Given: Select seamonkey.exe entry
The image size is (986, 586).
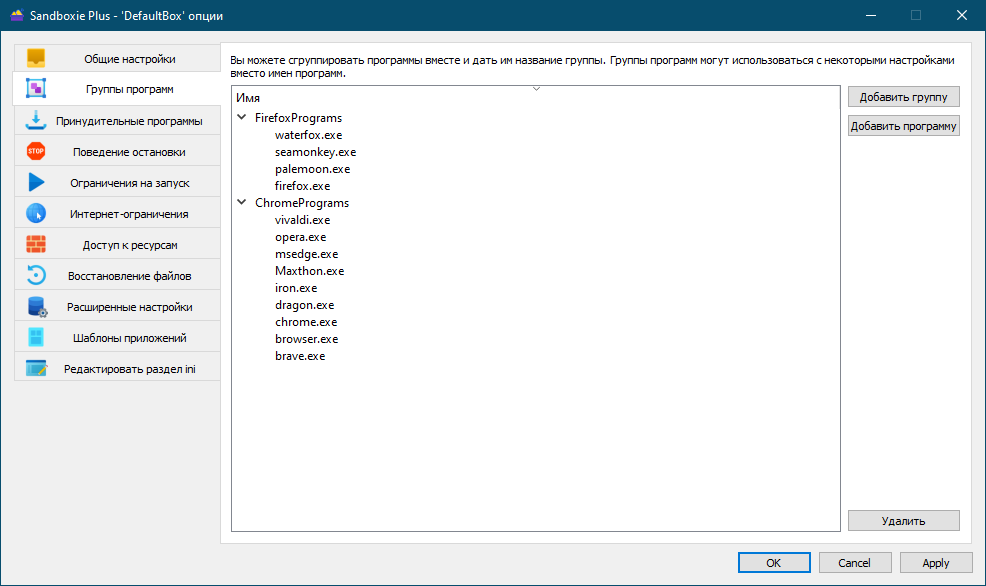Looking at the screenshot, I should (x=316, y=152).
